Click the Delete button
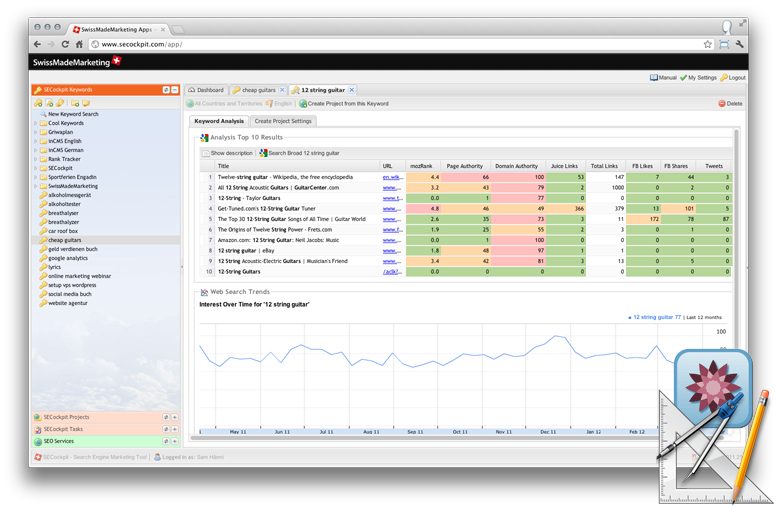The width and height of the screenshot is (777, 507). (x=730, y=104)
